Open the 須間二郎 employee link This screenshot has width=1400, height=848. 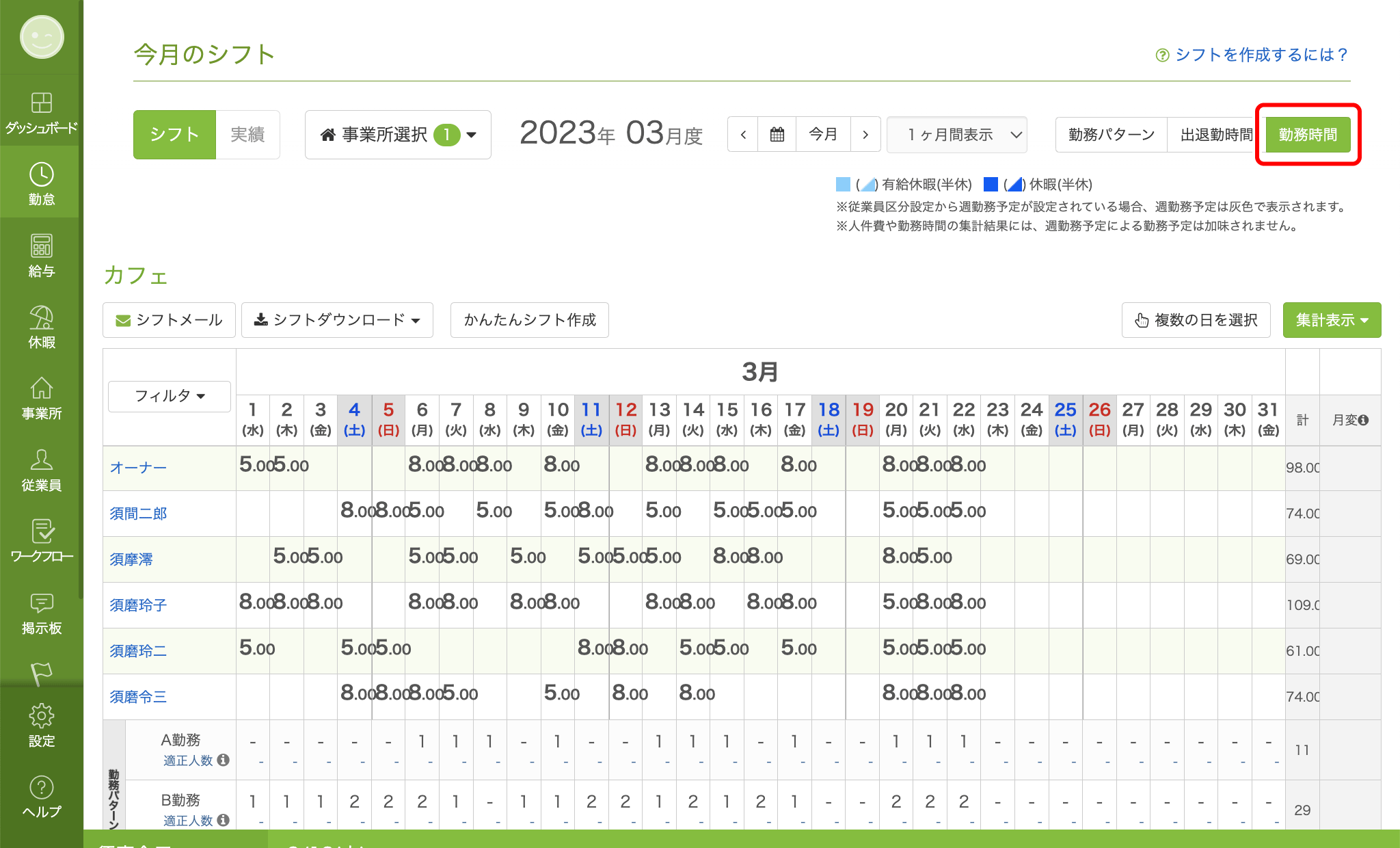pyautogui.click(x=138, y=514)
